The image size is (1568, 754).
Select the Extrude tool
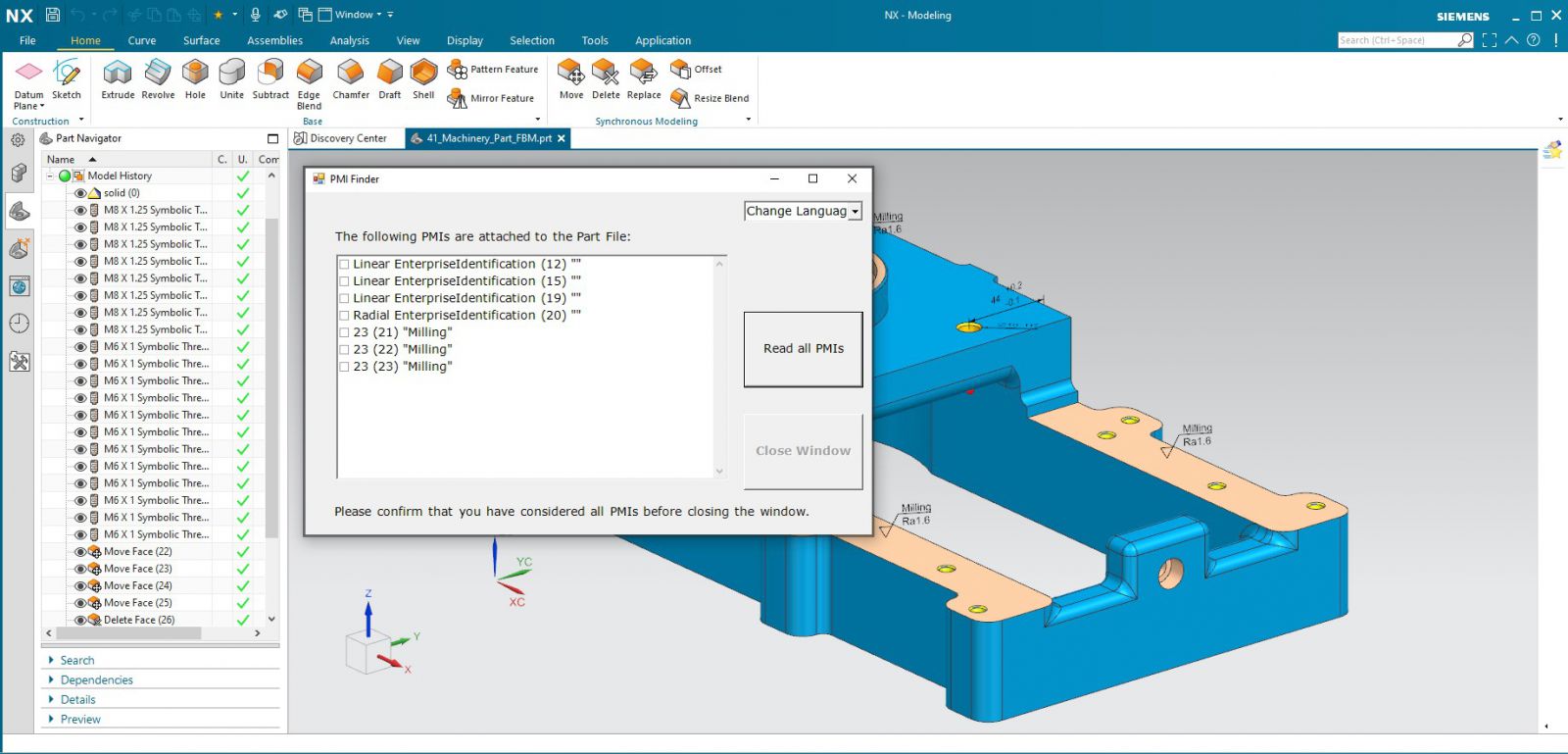pos(118,78)
